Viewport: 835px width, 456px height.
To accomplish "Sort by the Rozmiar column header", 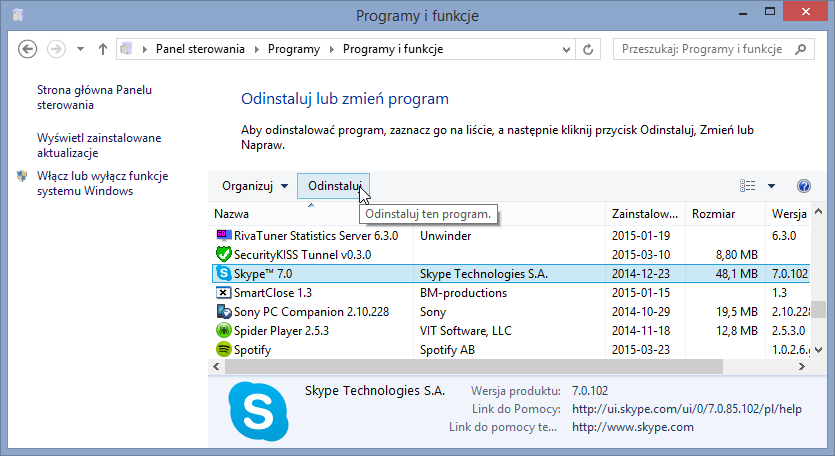I will point(725,214).
